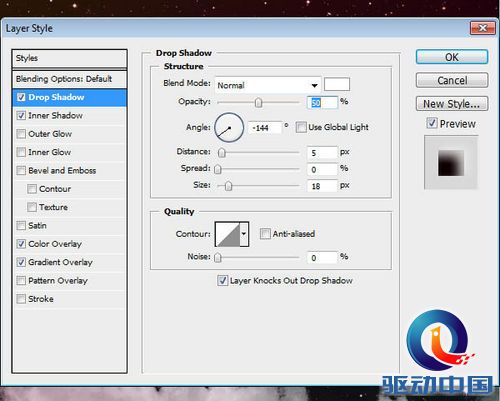The image size is (500, 401).
Task: Click the Cancel button
Action: (x=452, y=80)
